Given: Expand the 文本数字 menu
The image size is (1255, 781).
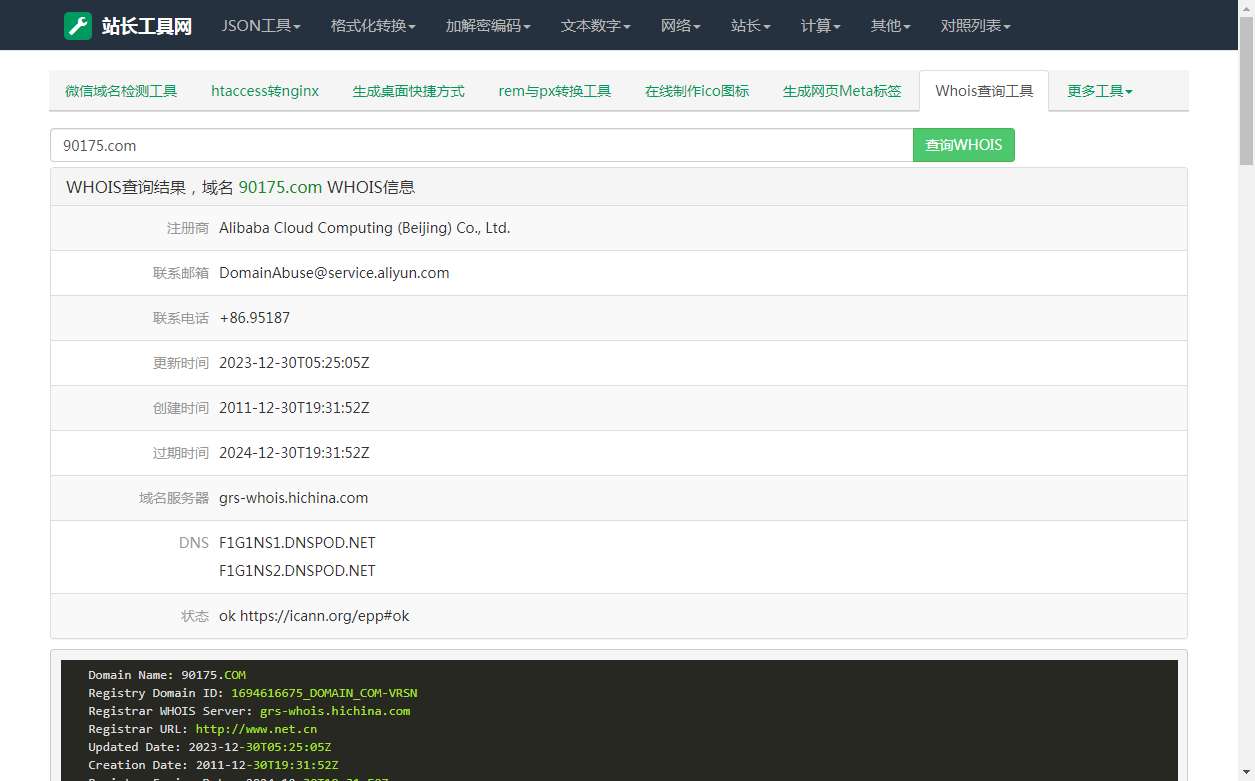Looking at the screenshot, I should tap(595, 26).
